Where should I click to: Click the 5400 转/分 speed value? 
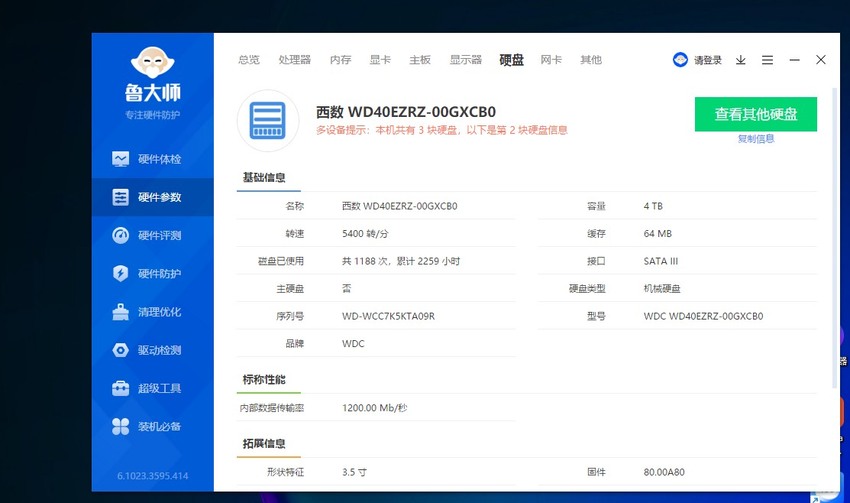365,234
